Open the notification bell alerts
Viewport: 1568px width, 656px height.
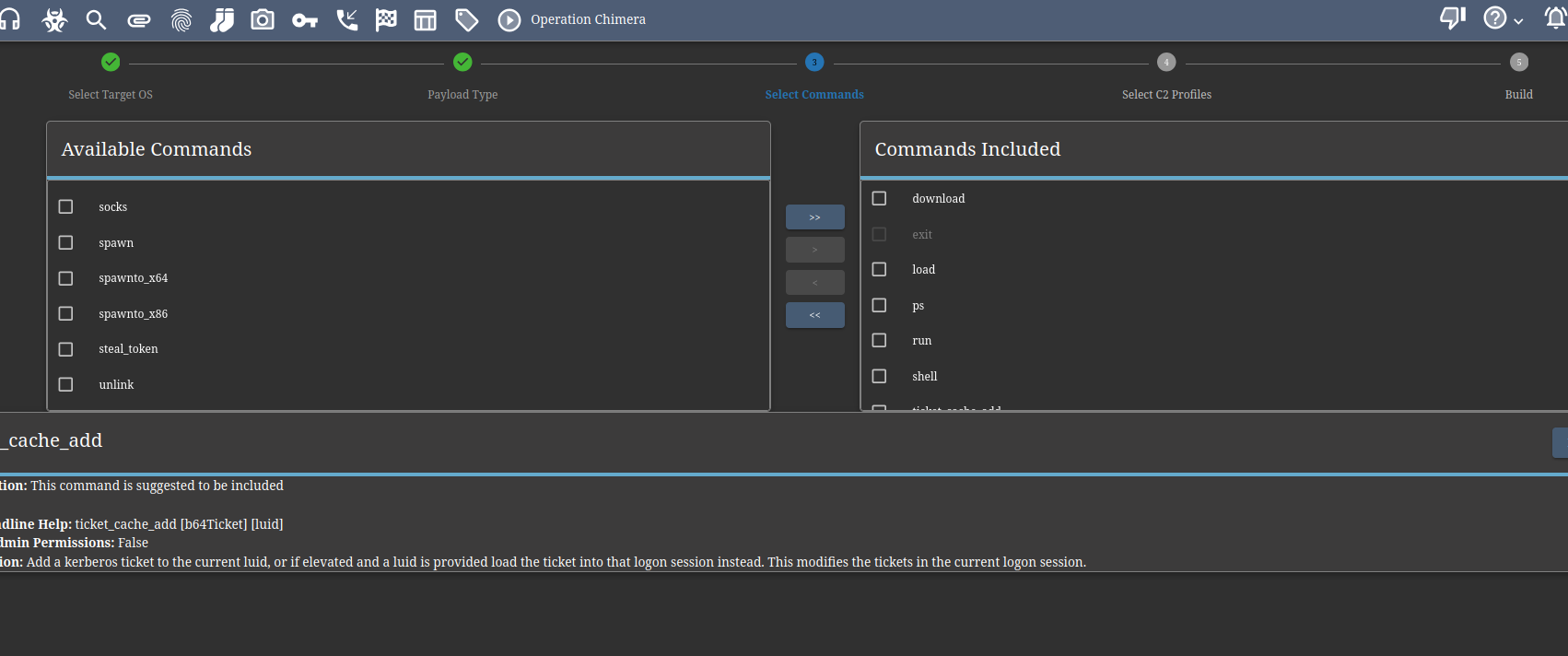click(1555, 18)
